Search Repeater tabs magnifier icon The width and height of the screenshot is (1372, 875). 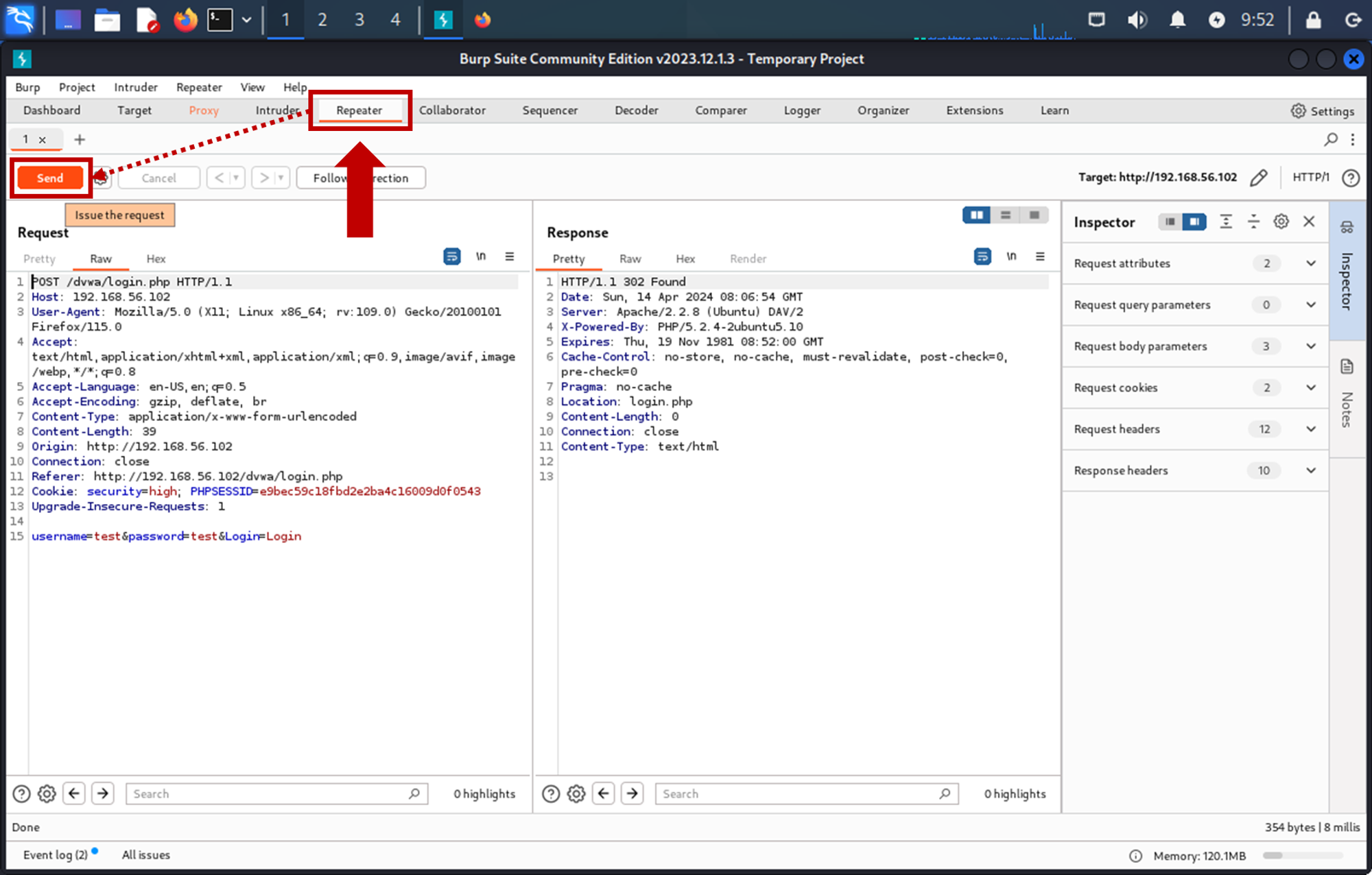click(1331, 139)
